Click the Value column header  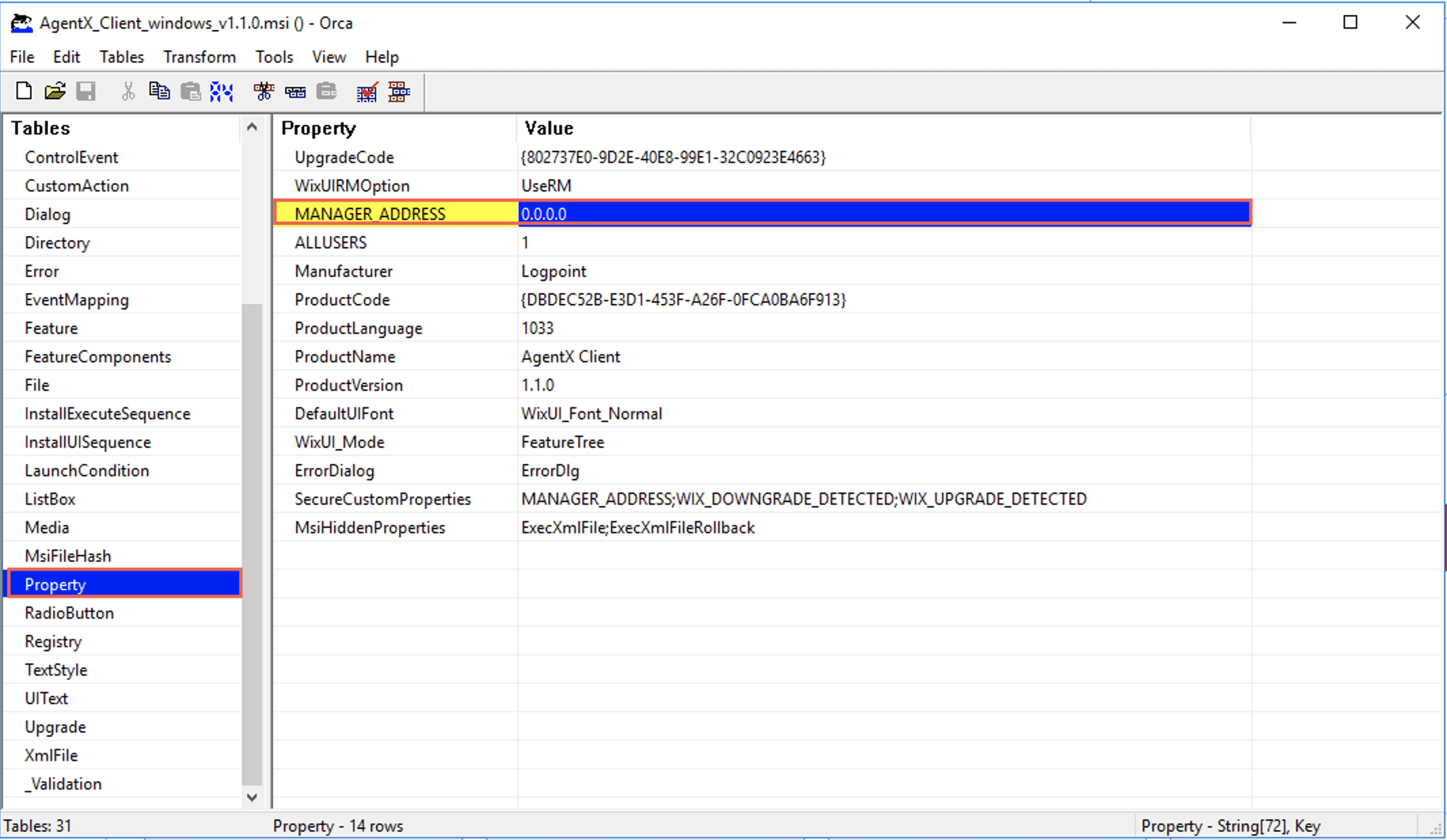click(548, 128)
